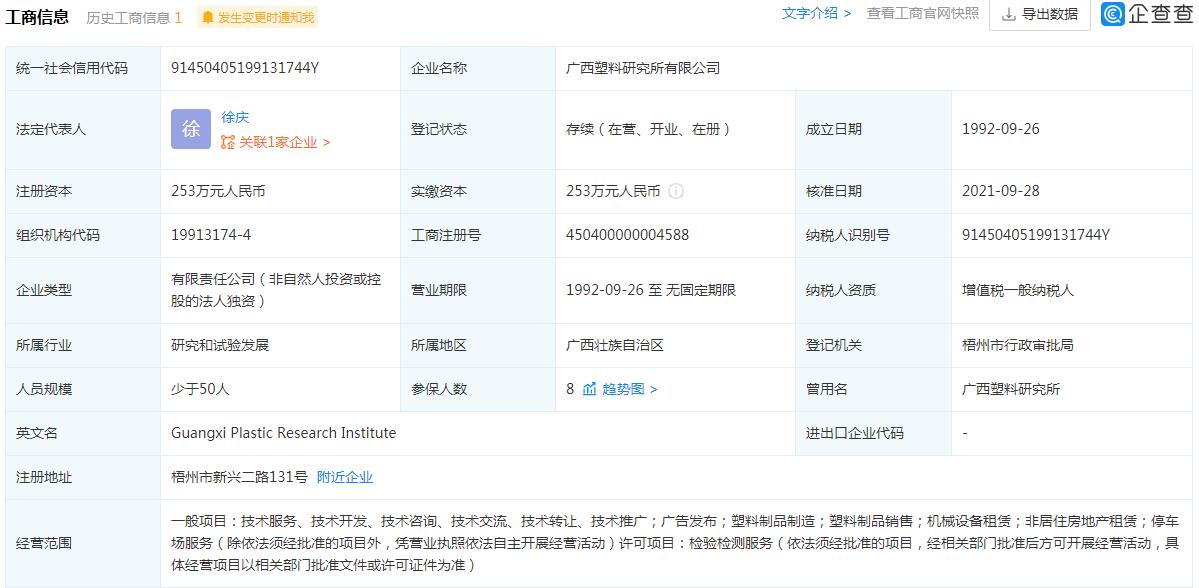Open the 历史工商信息 1 tab

tap(134, 18)
